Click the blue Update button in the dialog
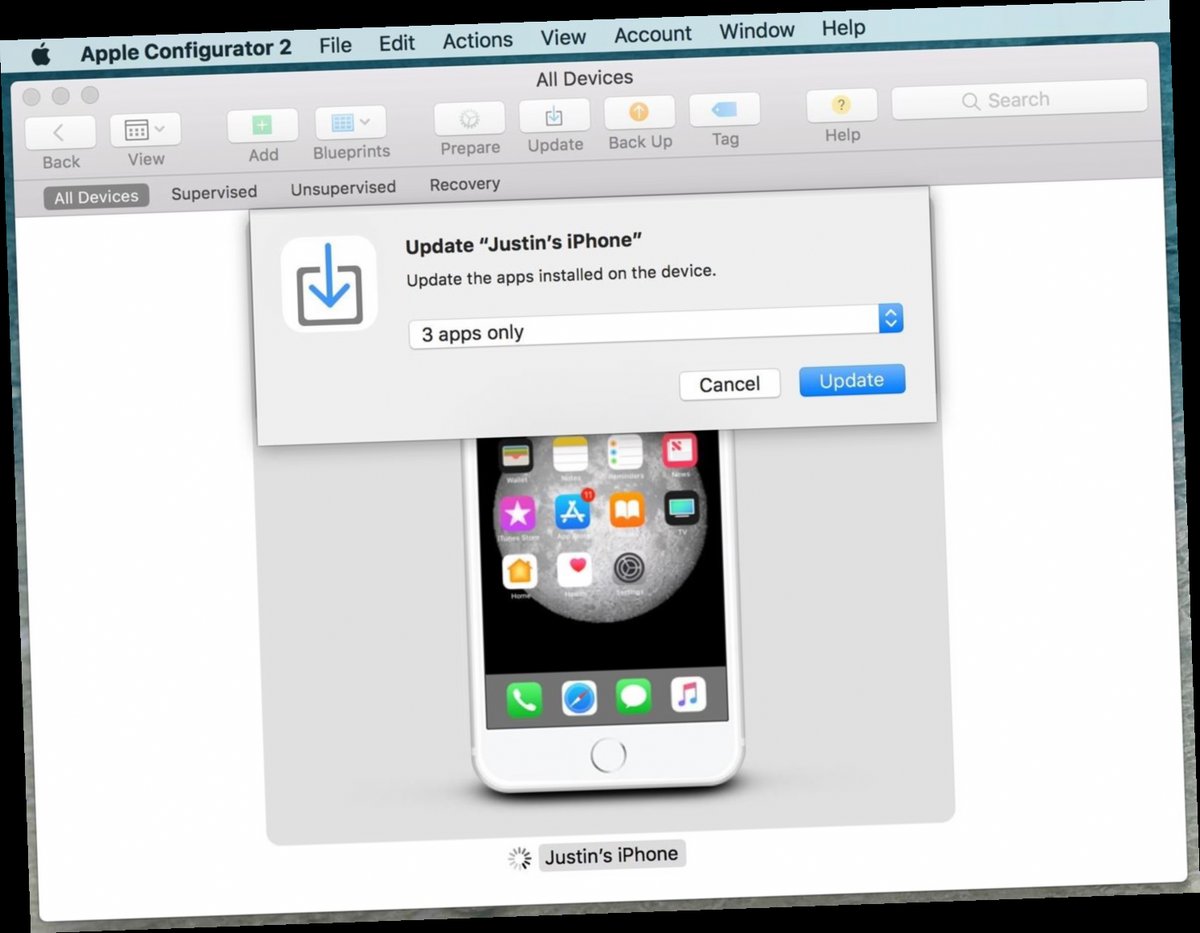Viewport: 1200px width, 933px height. [852, 380]
